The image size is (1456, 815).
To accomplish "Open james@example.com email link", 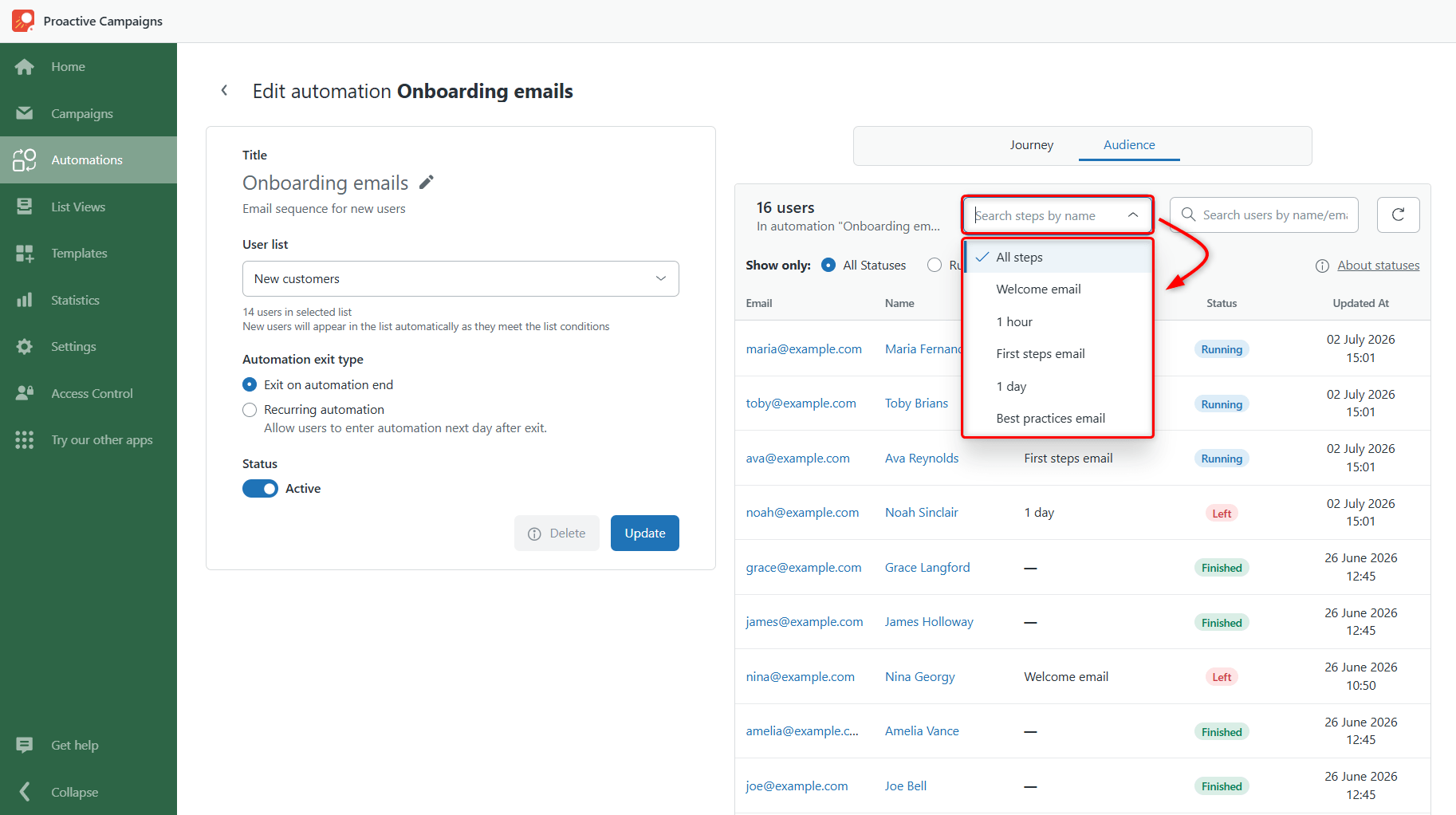I will [805, 622].
